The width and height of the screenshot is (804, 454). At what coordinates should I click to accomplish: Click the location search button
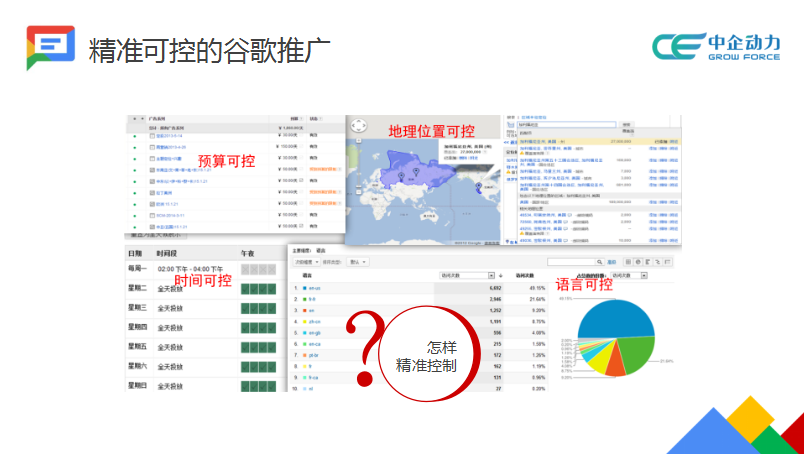click(627, 125)
